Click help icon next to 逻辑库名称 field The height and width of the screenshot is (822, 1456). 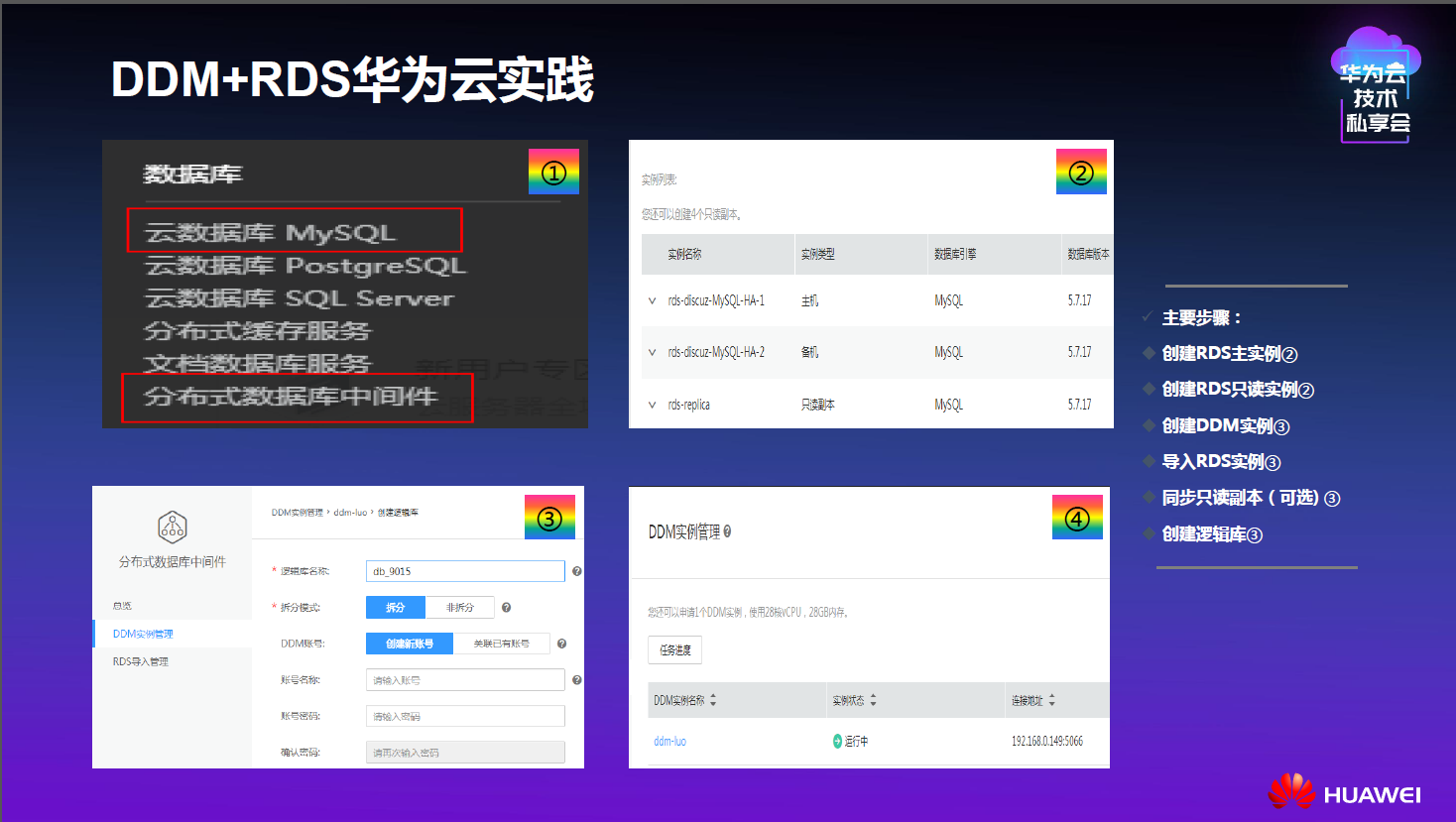tap(577, 571)
